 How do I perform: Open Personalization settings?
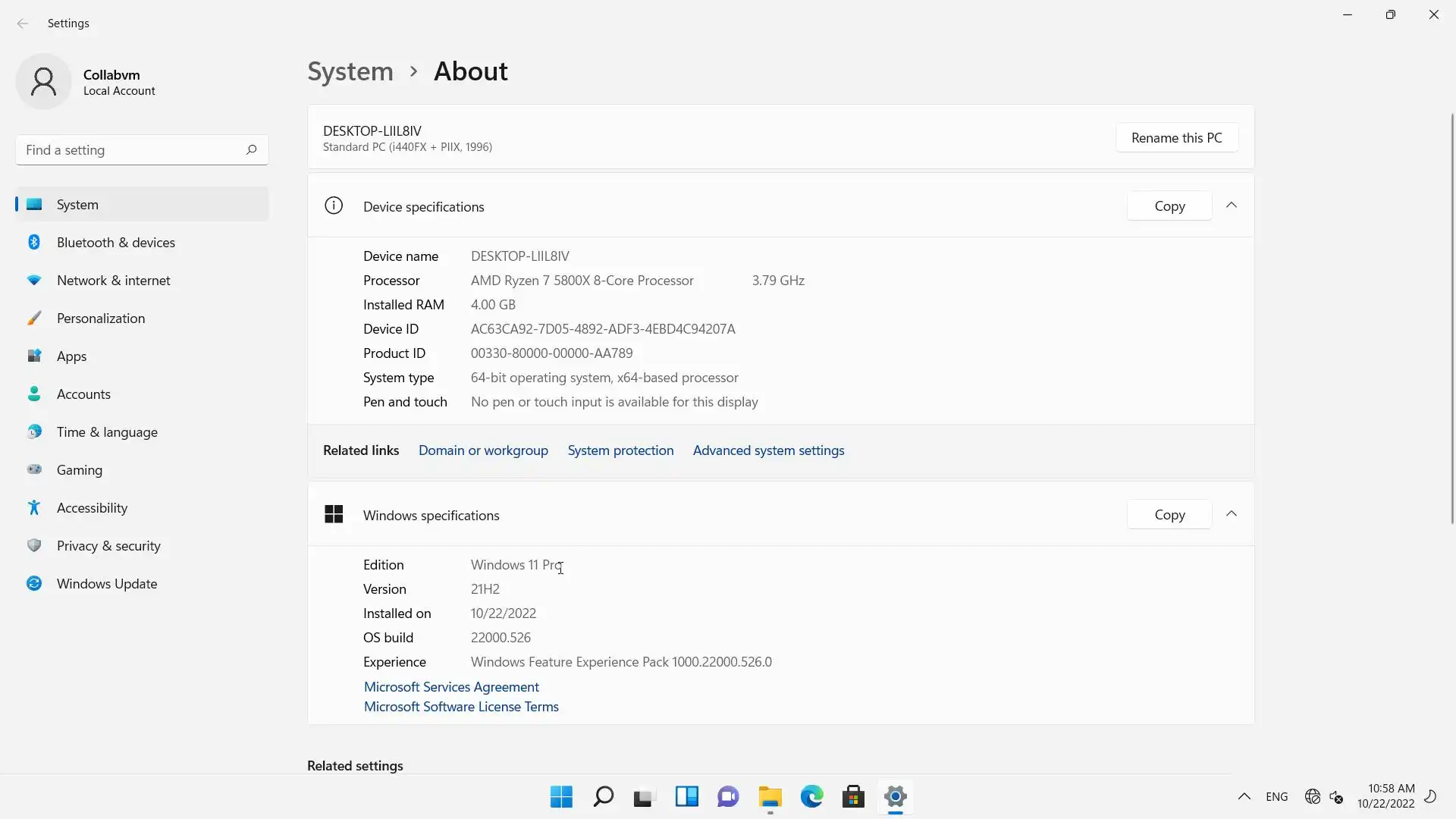tap(100, 318)
